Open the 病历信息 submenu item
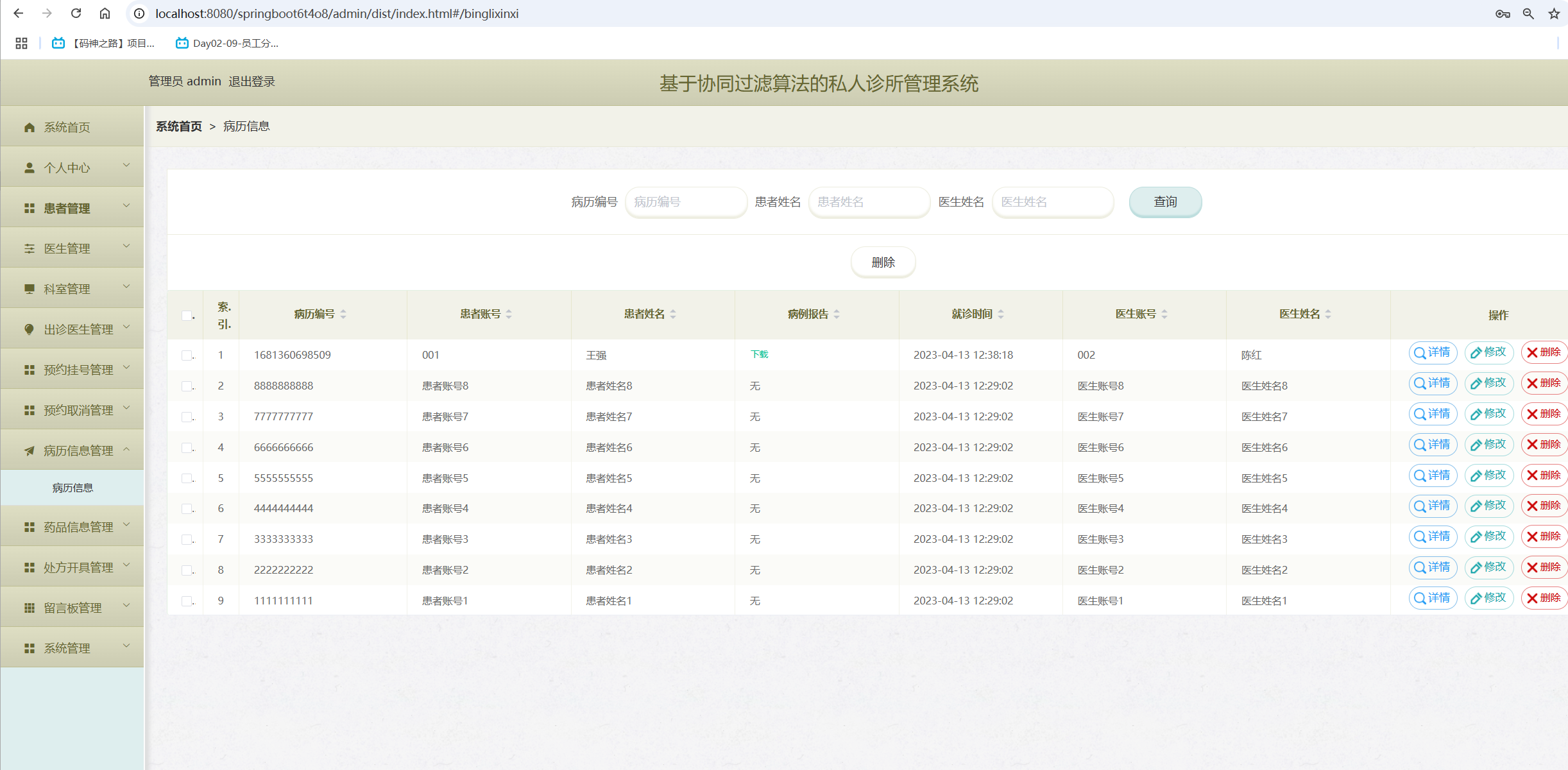Image resolution: width=1568 pixels, height=770 pixels. point(72,488)
